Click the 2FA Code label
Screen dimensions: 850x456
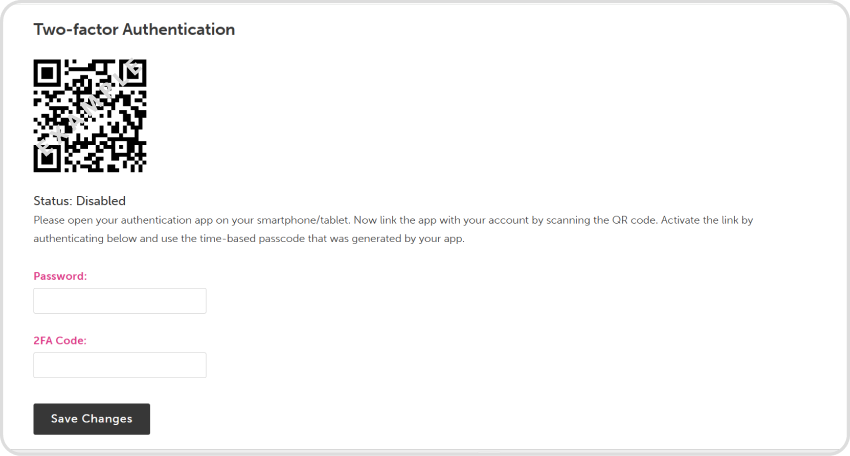[x=60, y=340]
